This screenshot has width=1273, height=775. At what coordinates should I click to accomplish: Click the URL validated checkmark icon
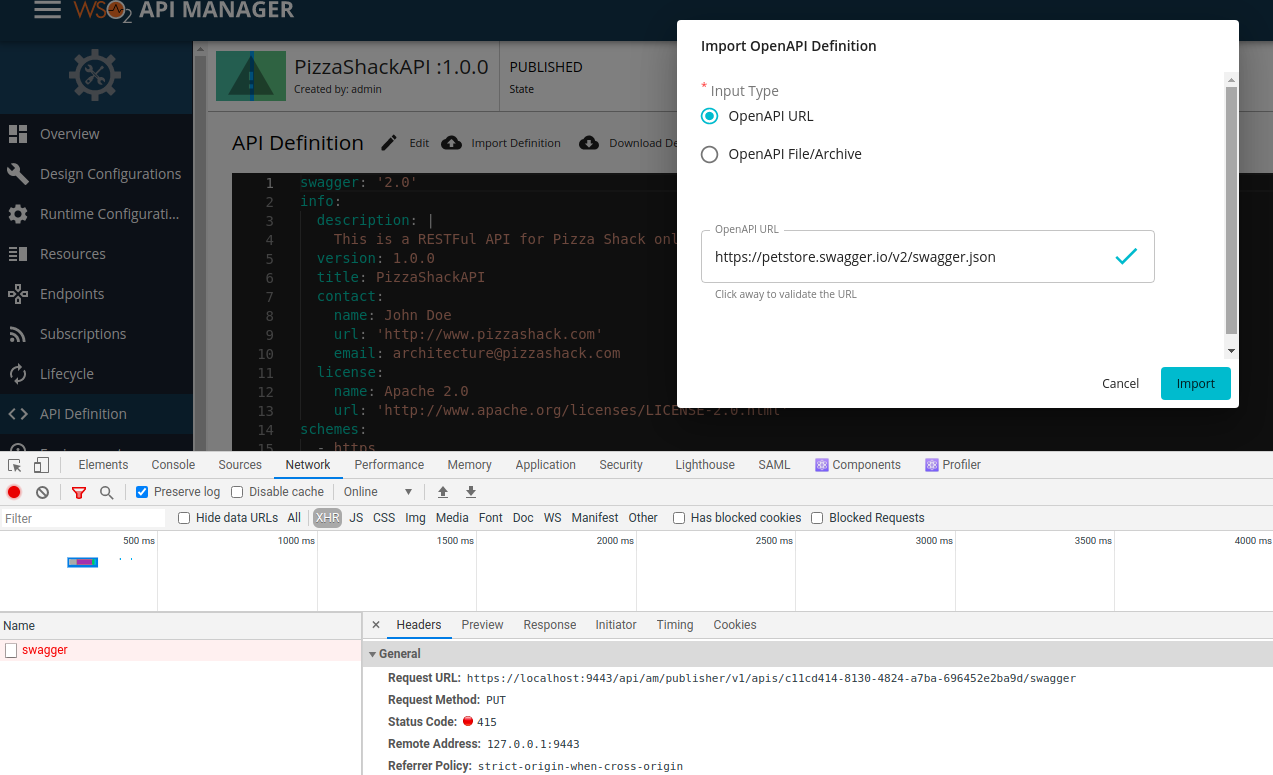coord(1126,257)
